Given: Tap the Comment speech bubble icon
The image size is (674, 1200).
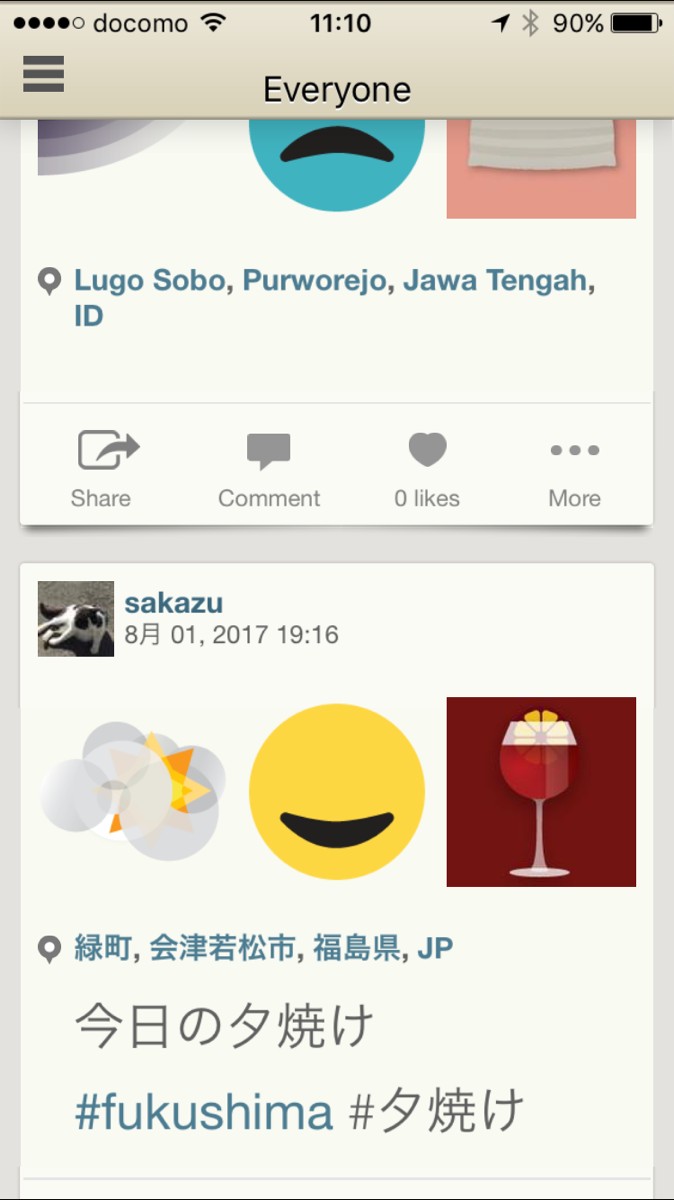Looking at the screenshot, I should (x=269, y=451).
